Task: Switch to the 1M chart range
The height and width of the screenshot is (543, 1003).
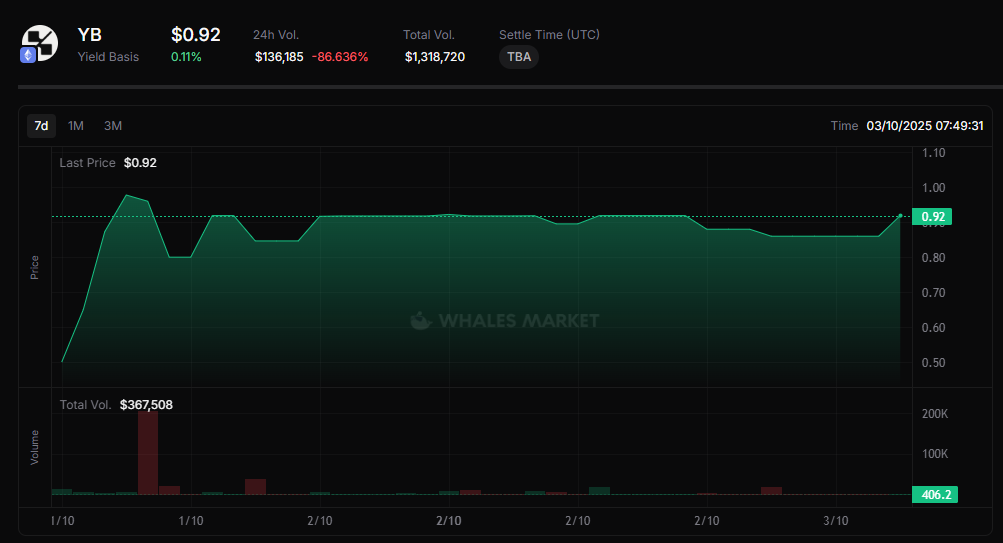Action: 76,126
